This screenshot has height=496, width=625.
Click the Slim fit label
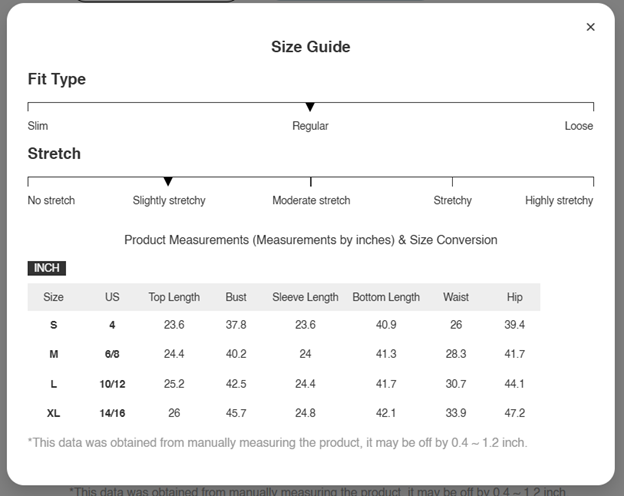(38, 126)
